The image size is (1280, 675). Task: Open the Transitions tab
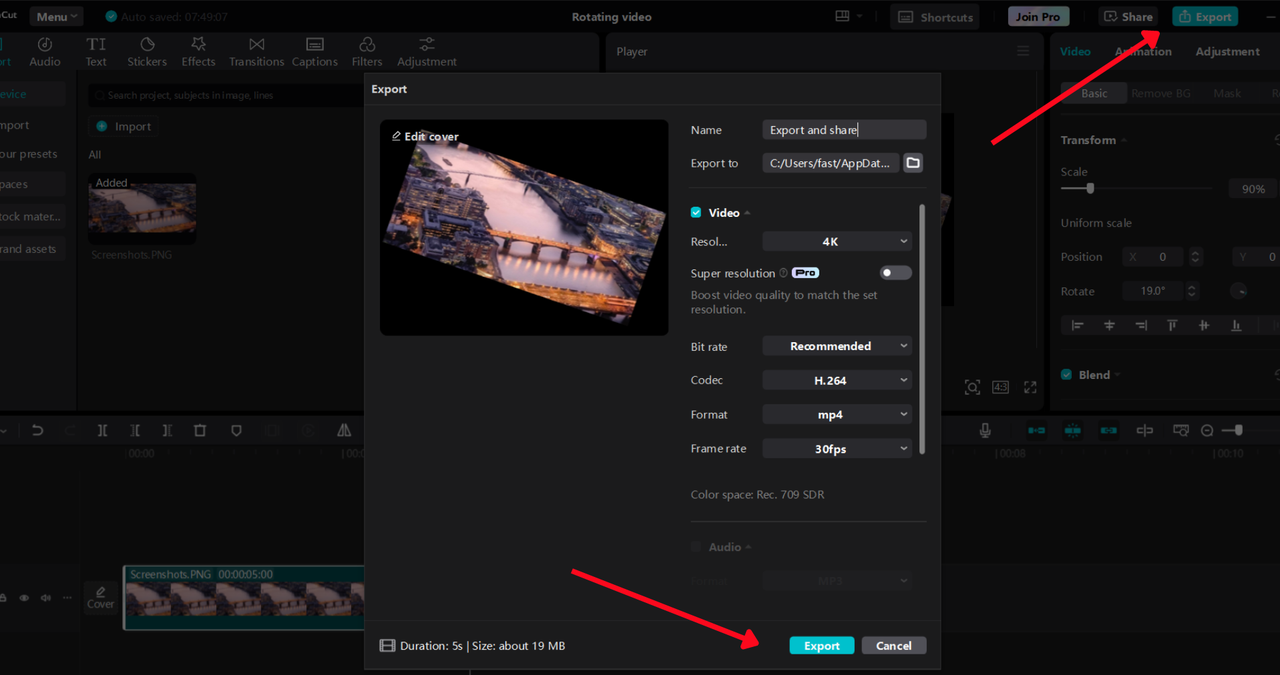point(256,52)
